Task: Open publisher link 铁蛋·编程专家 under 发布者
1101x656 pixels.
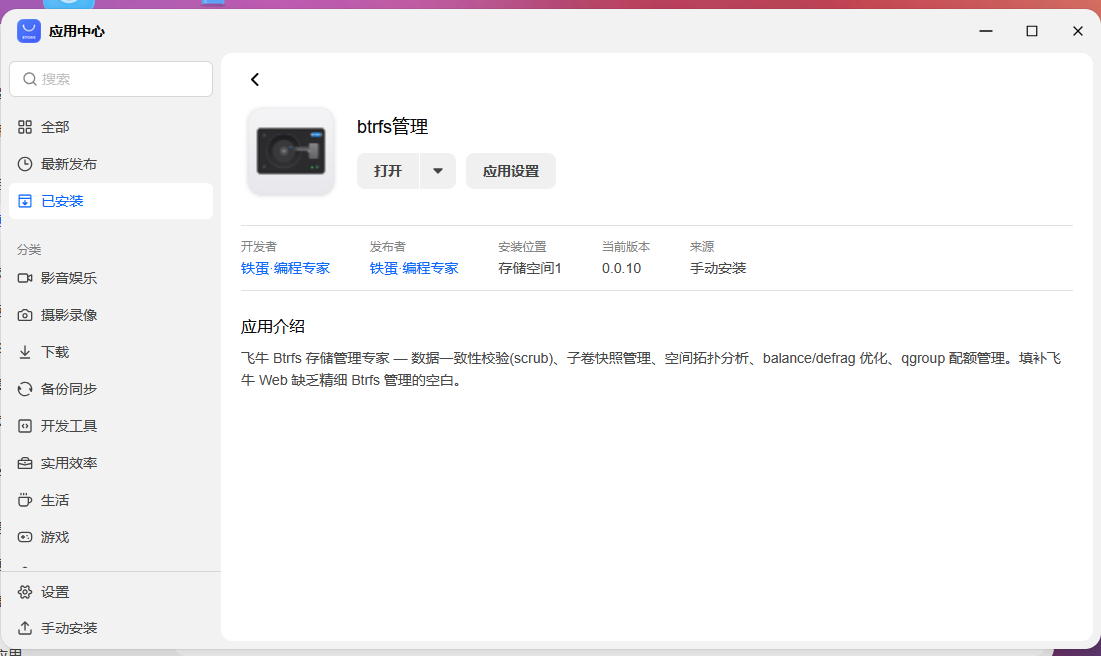Action: point(414,268)
